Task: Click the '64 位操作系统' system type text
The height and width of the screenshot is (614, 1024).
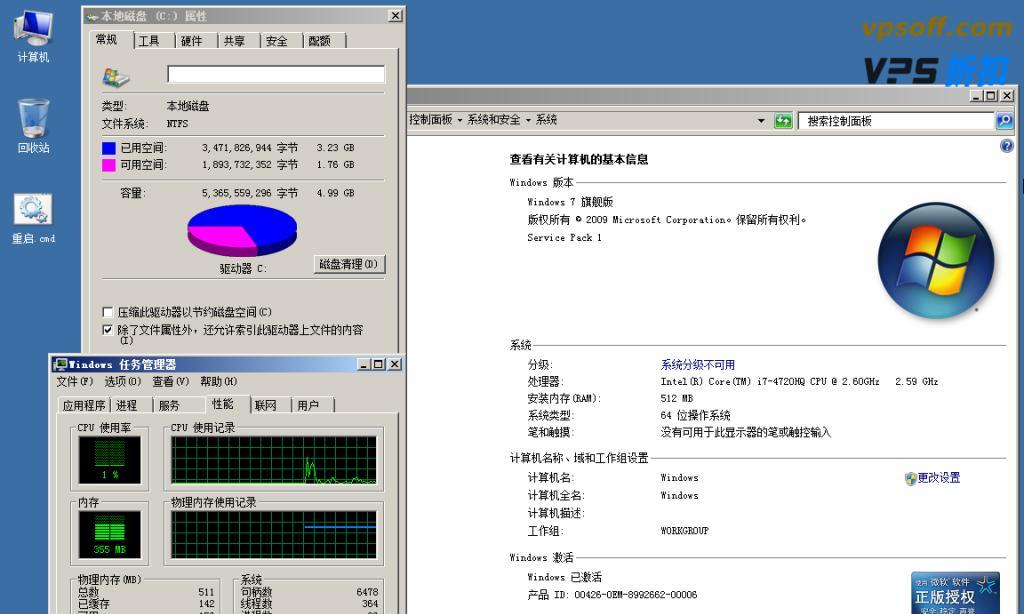Action: [x=696, y=415]
